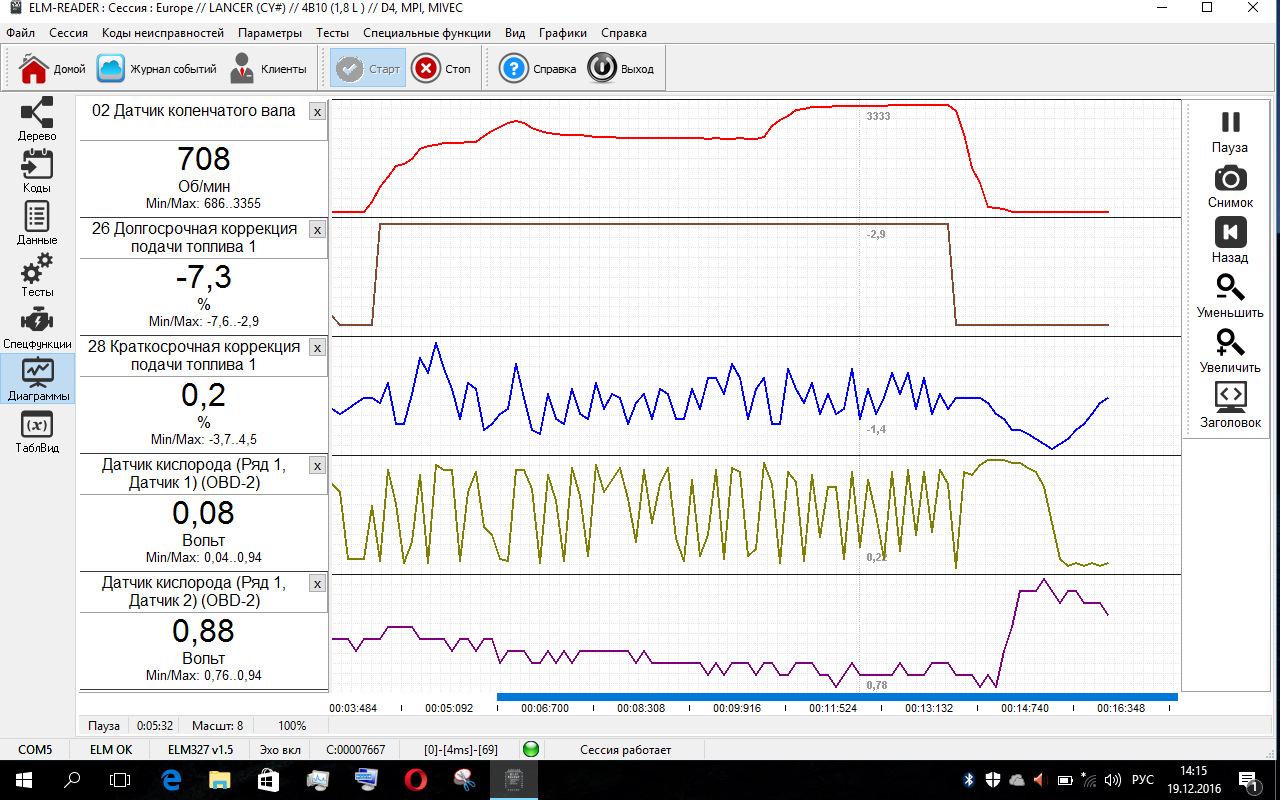Toggle the Заголовок header display
Viewport: 1280px width, 800px height.
point(1230,404)
